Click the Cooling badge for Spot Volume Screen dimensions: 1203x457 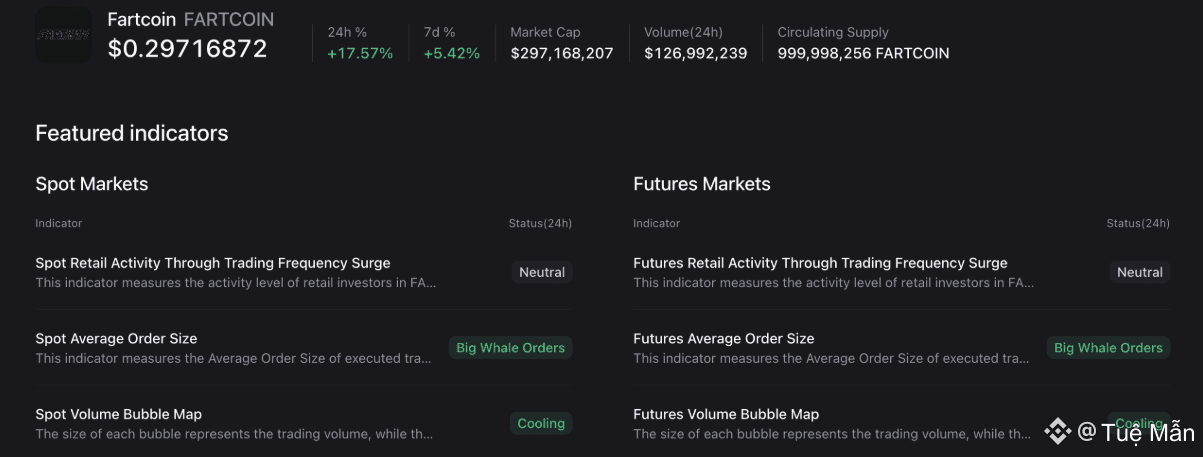click(x=541, y=423)
